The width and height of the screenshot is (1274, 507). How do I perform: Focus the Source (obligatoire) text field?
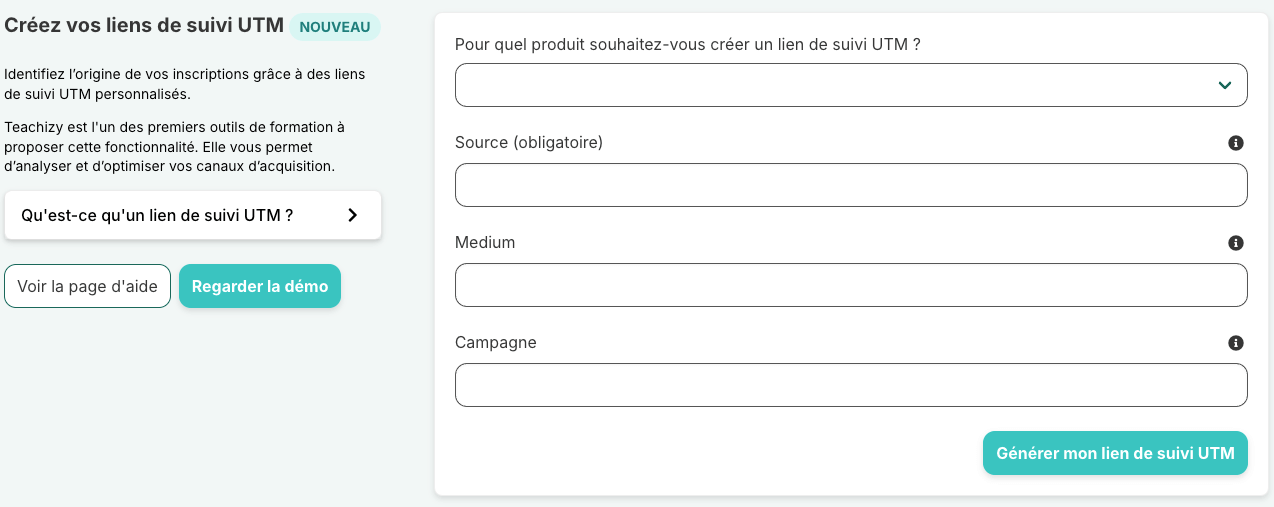pos(850,185)
